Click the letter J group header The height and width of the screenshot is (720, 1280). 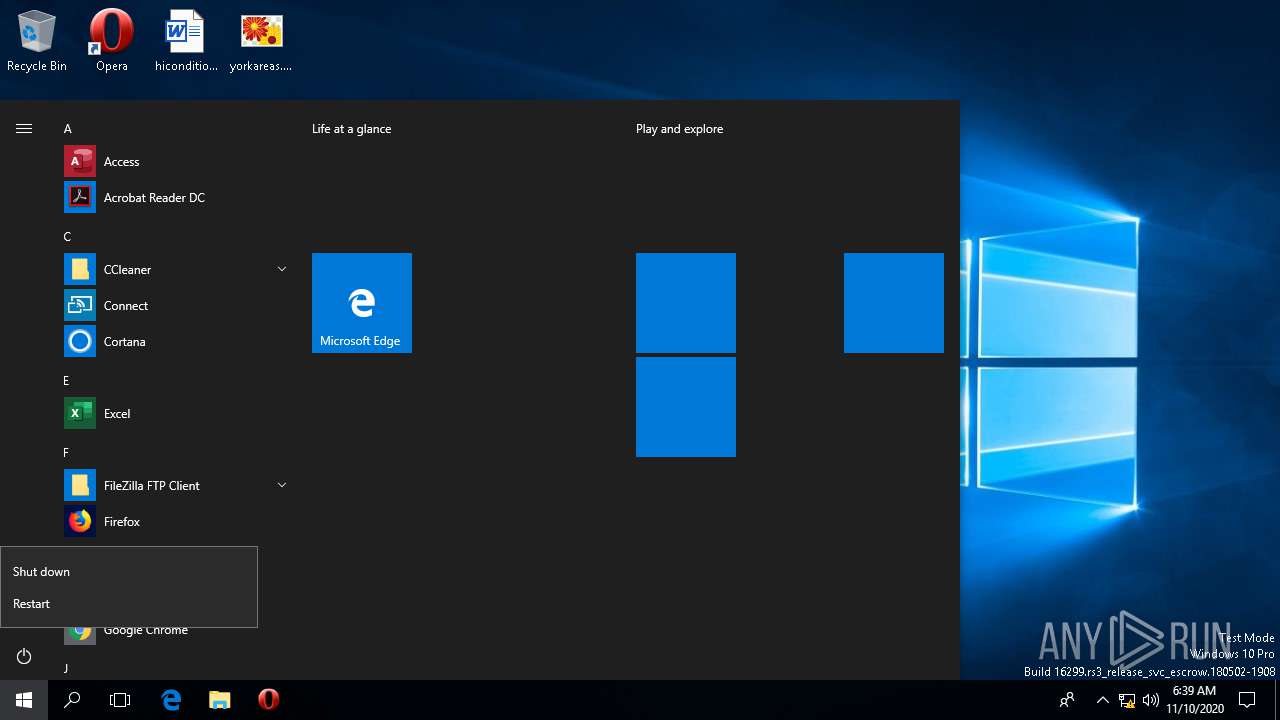coord(66,668)
